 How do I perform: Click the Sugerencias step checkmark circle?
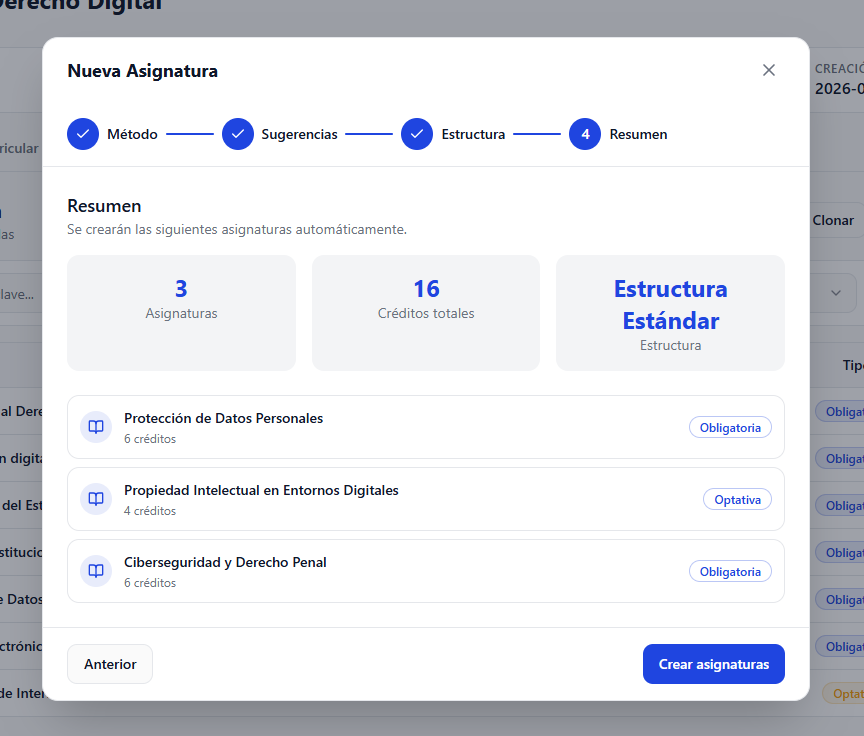[237, 134]
